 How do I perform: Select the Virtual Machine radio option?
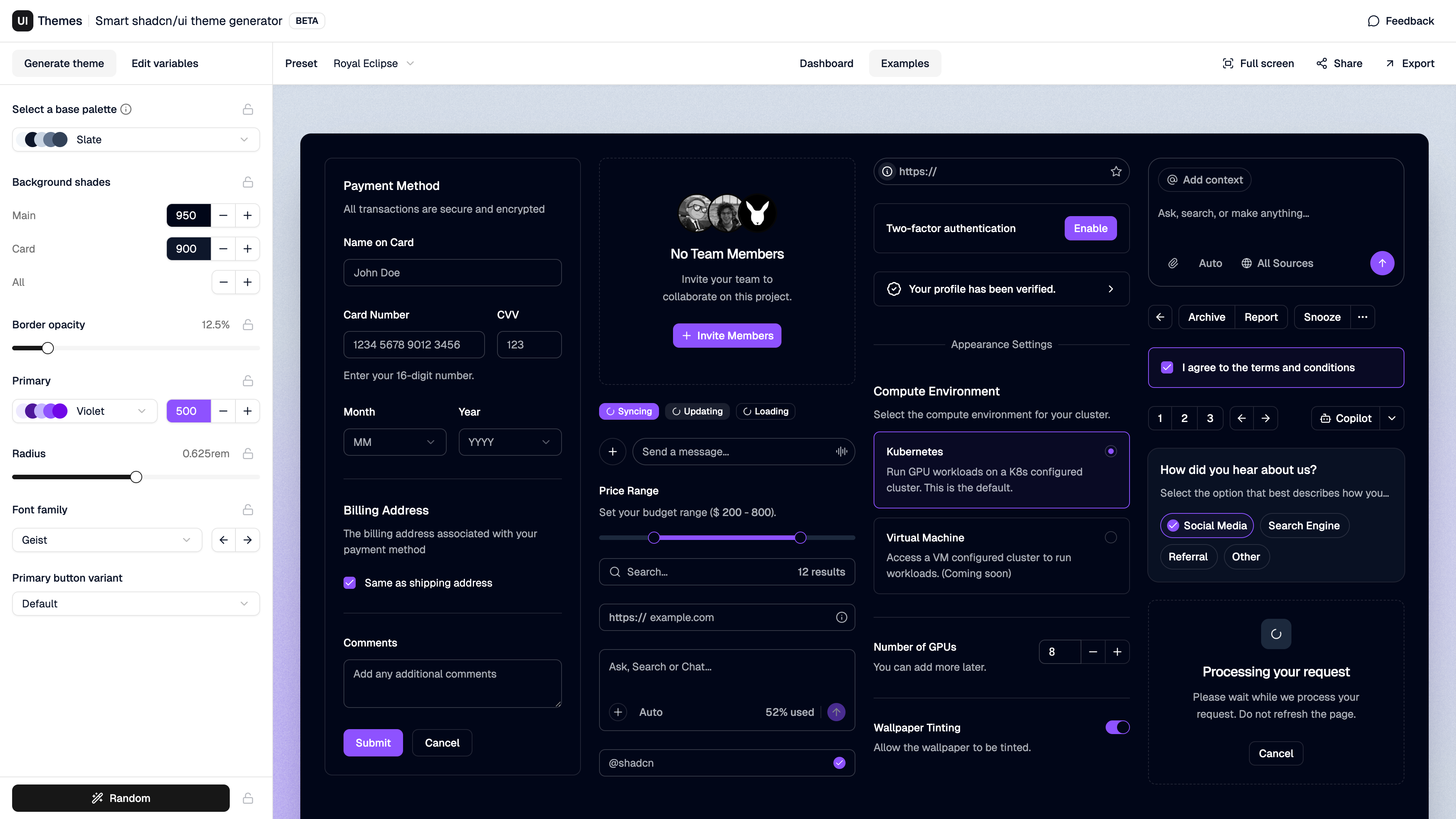[x=1111, y=538]
